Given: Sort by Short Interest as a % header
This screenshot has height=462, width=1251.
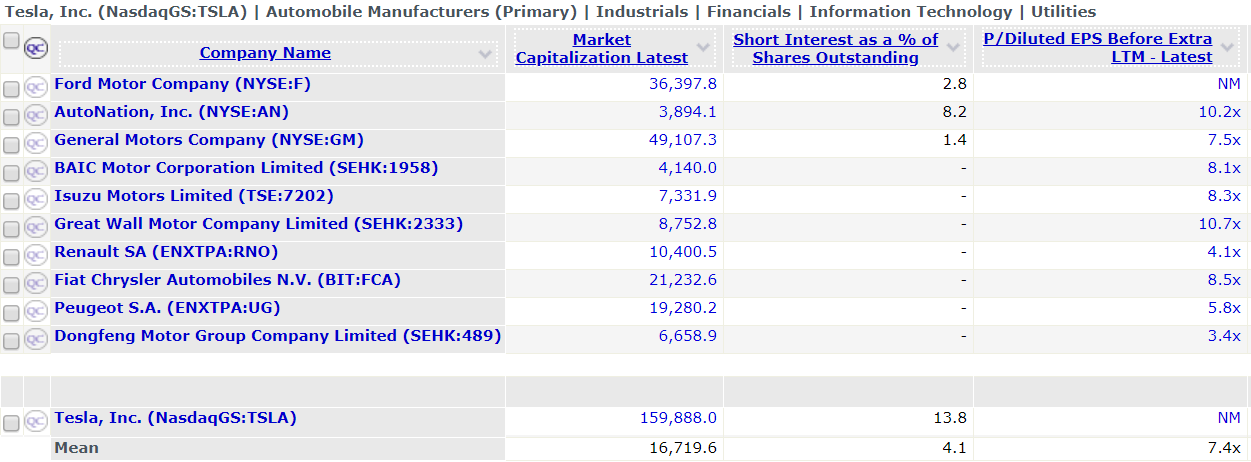Looking at the screenshot, I should pyautogui.click(x=836, y=49).
